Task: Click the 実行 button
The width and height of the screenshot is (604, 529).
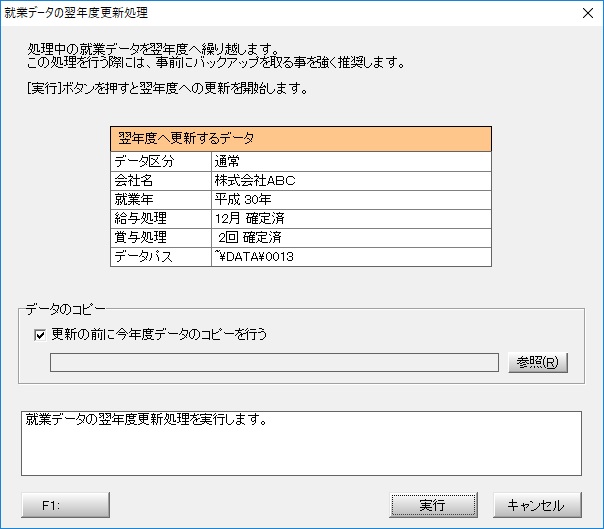Action: [x=433, y=505]
